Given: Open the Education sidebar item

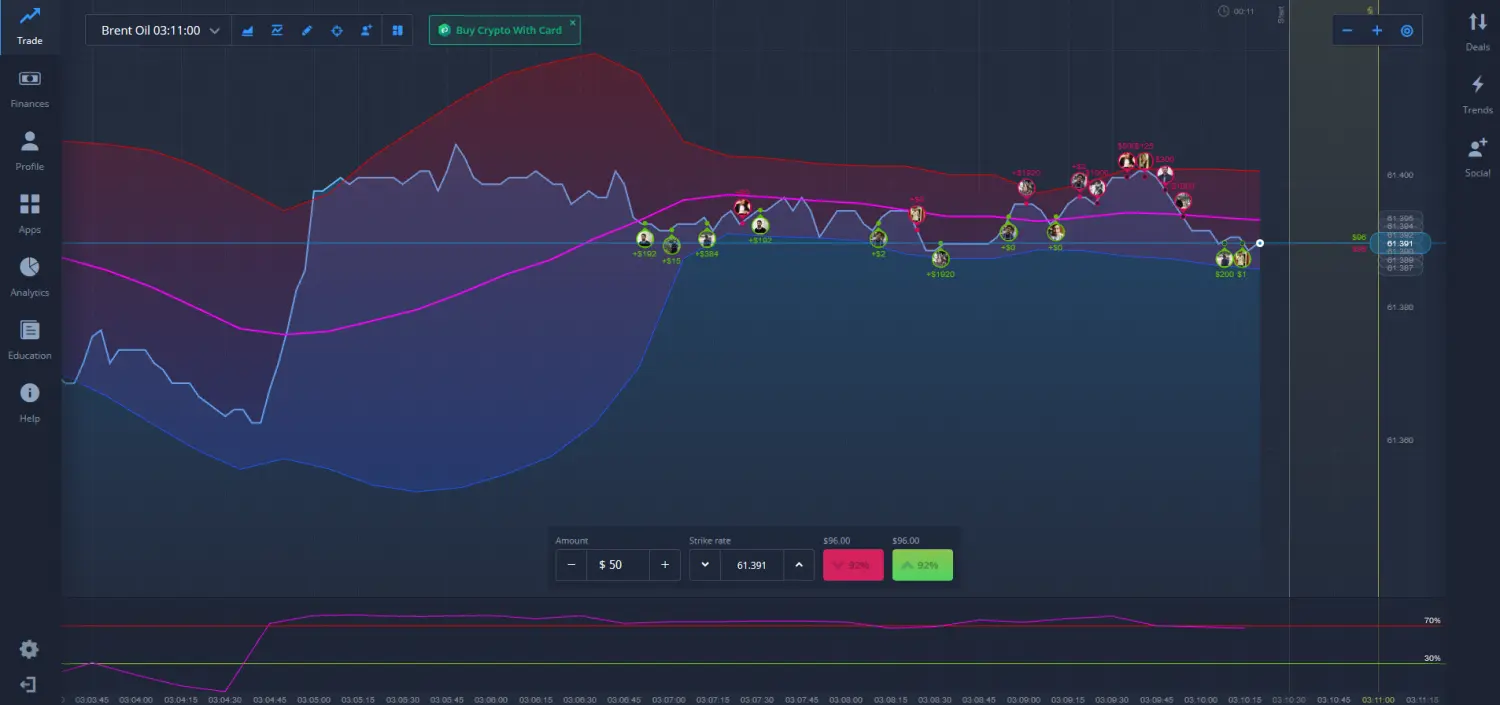Looking at the screenshot, I should click(x=30, y=339).
